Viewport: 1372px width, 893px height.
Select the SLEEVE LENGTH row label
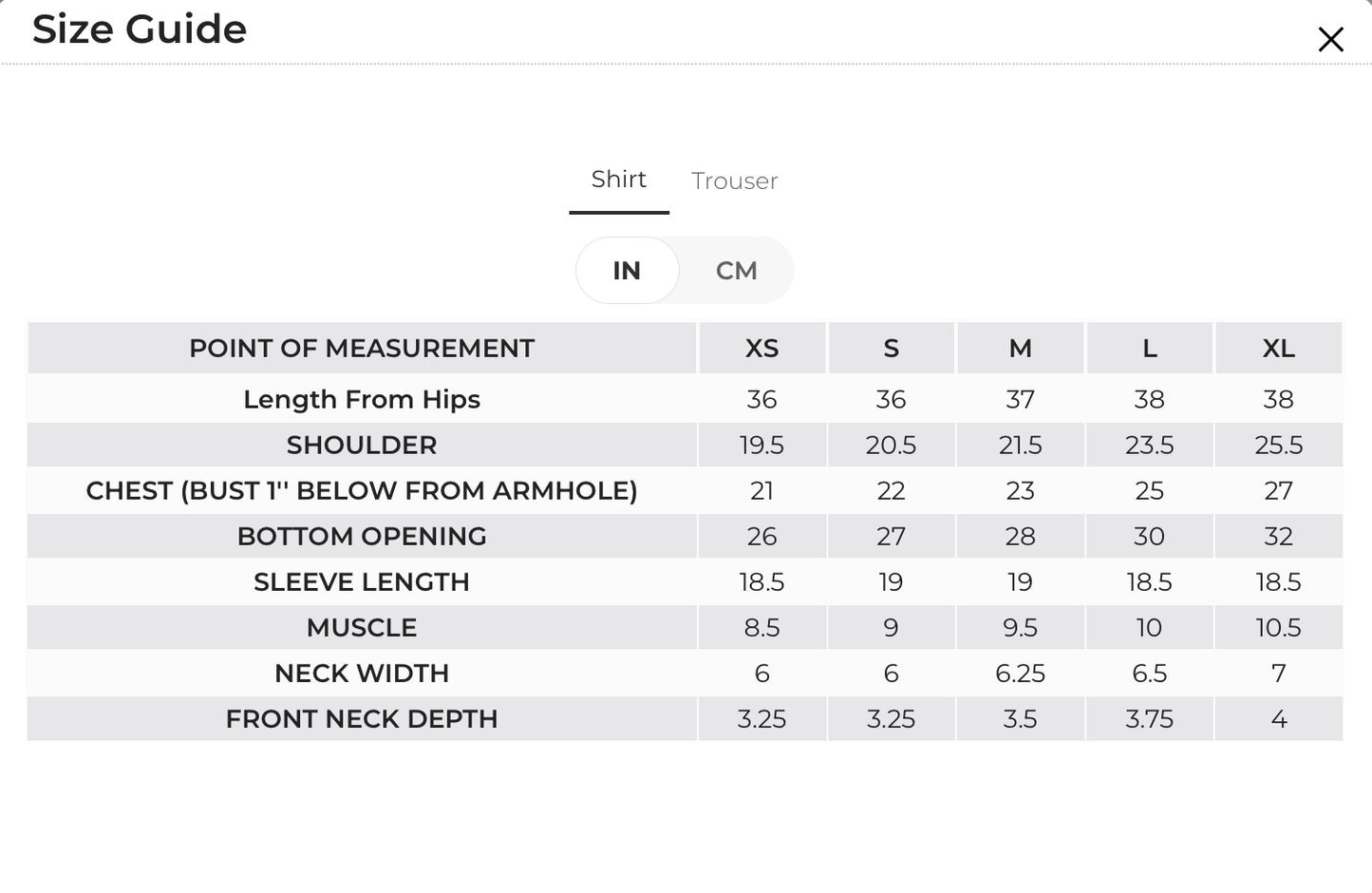(x=362, y=581)
